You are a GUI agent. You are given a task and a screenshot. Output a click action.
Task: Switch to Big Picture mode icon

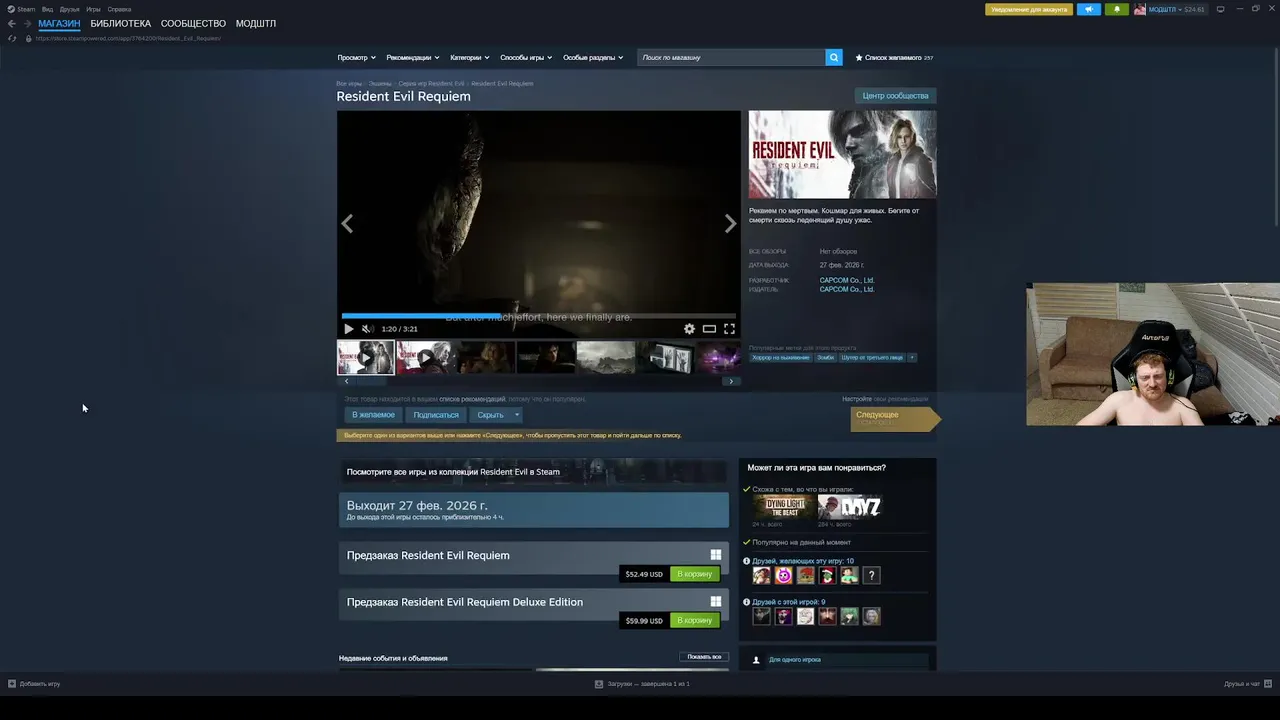pos(1220,9)
